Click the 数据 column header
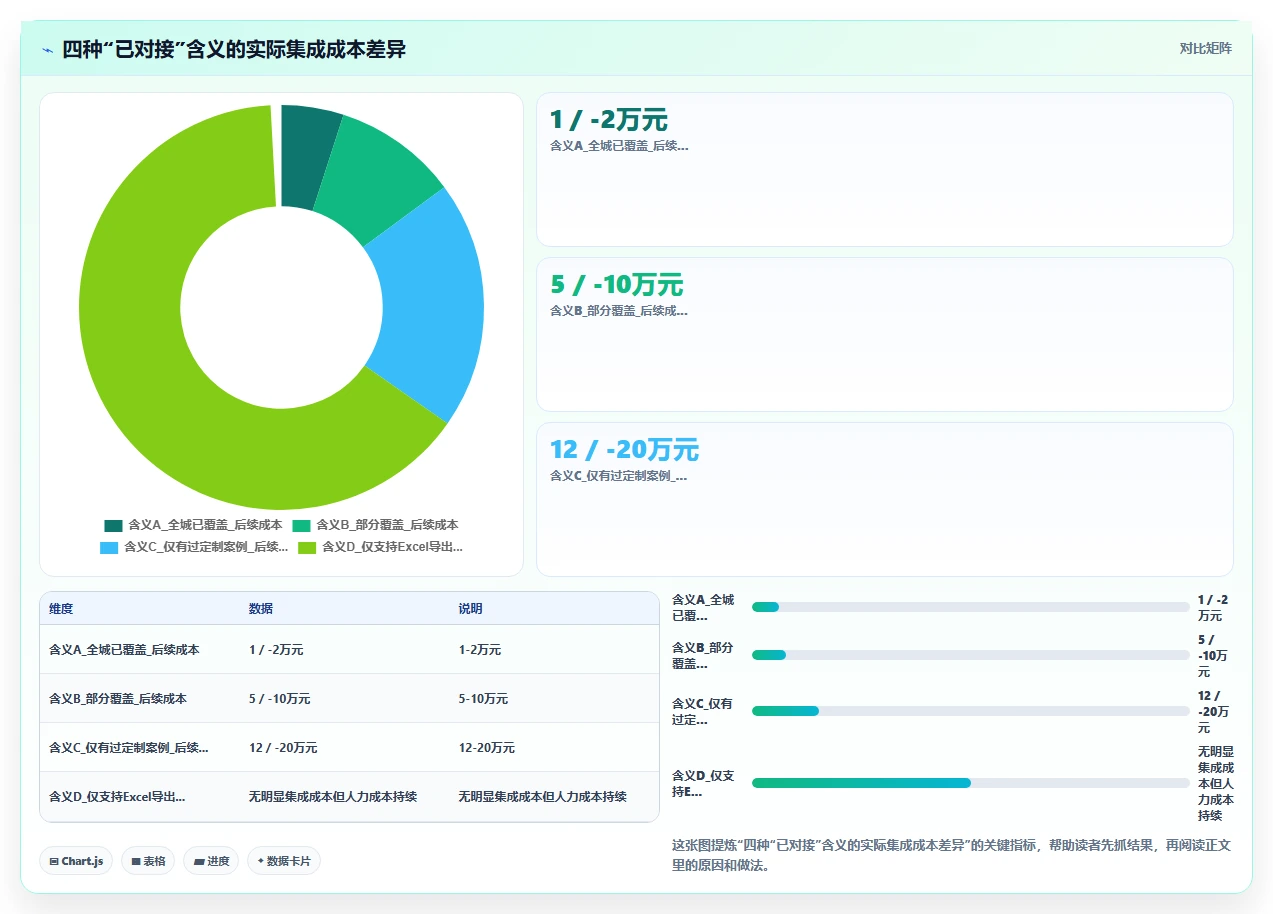1273x914 pixels. coord(261,609)
